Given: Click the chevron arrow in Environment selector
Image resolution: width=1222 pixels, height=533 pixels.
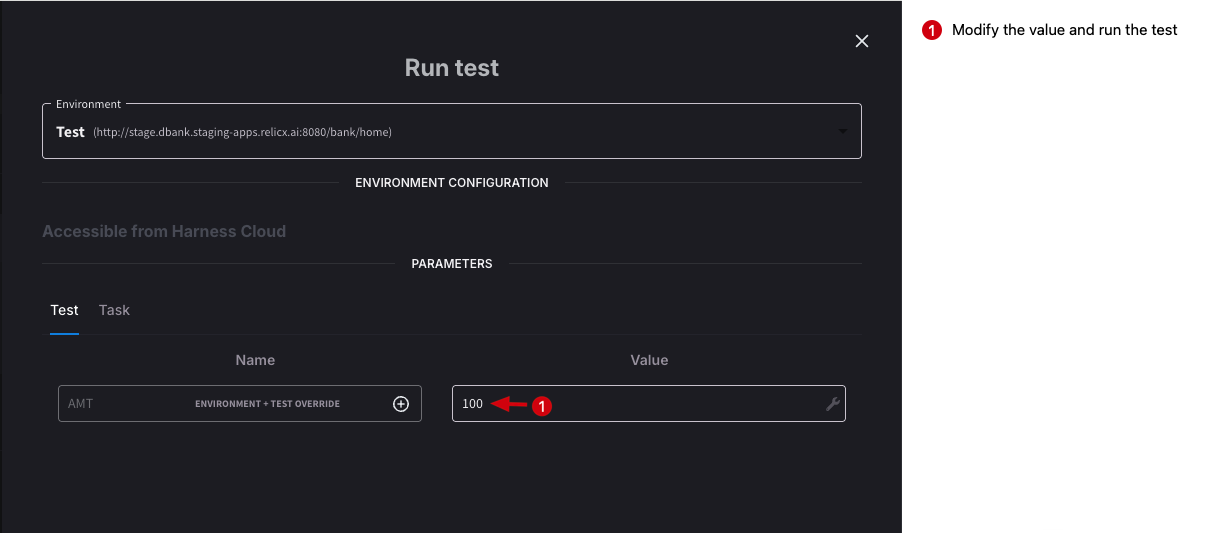Looking at the screenshot, I should [x=842, y=132].
